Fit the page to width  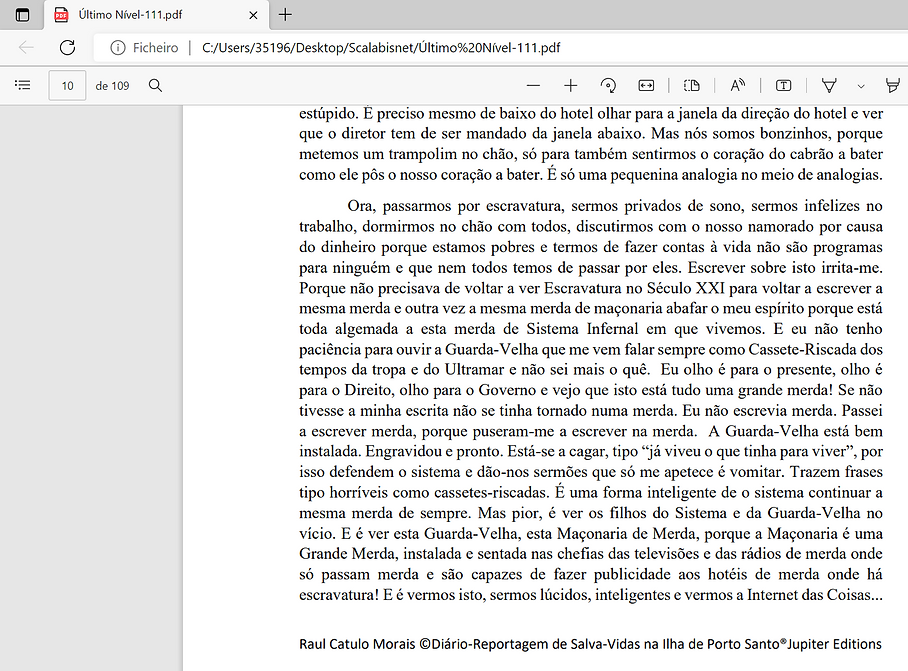click(646, 86)
